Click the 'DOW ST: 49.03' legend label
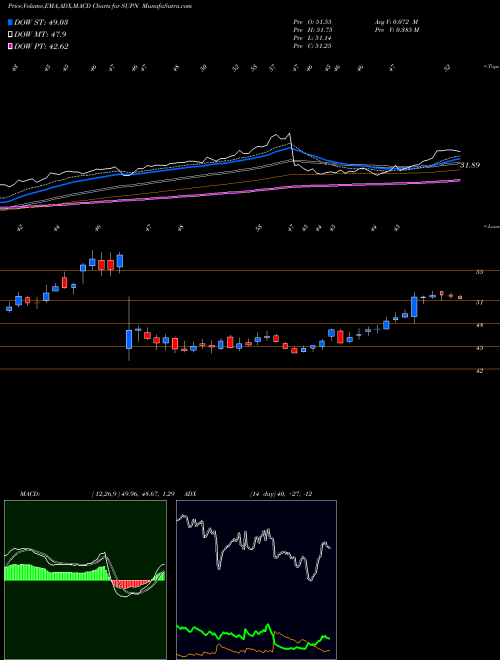 [x=41, y=22]
